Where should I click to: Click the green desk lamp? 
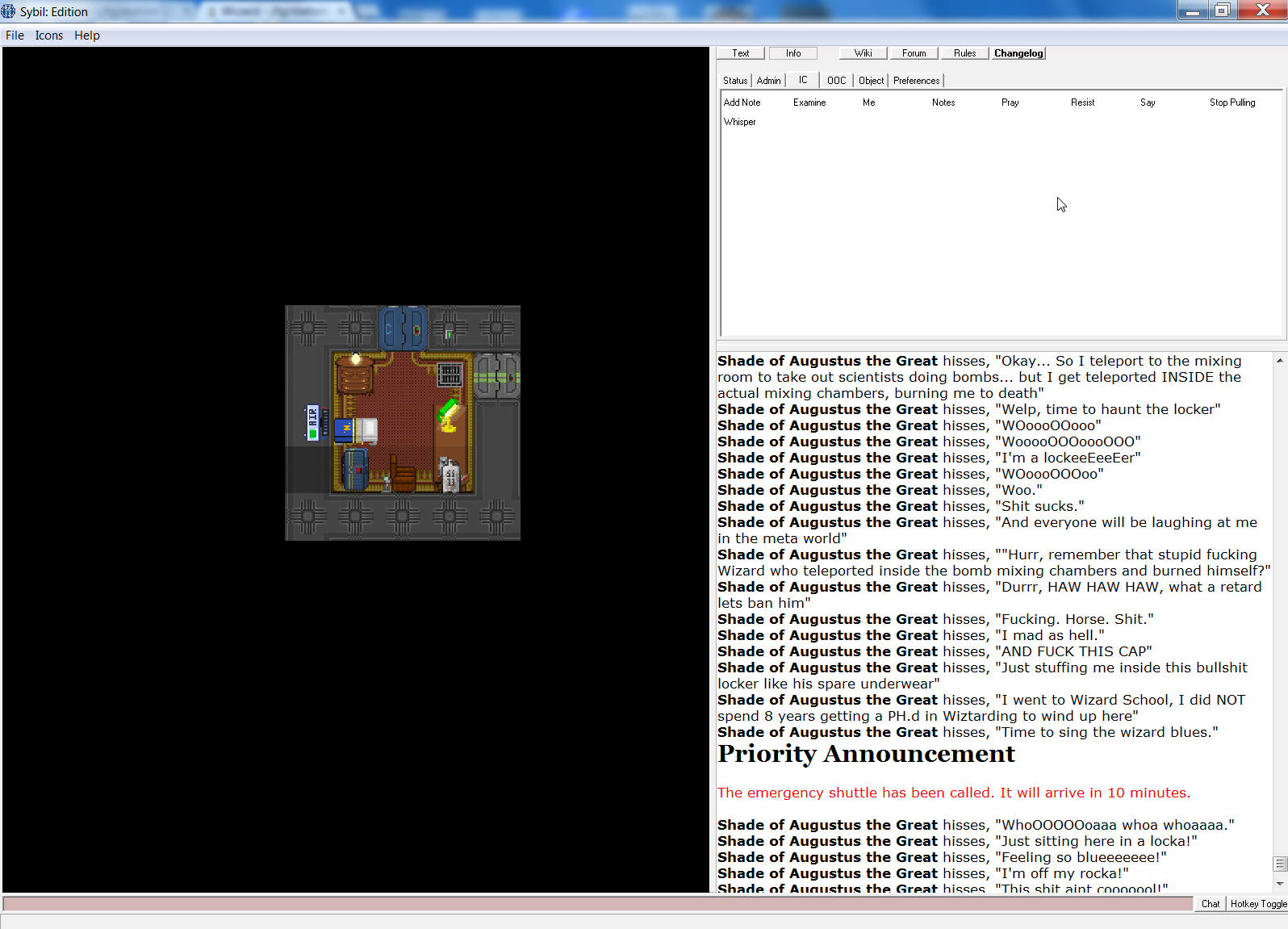click(x=448, y=416)
